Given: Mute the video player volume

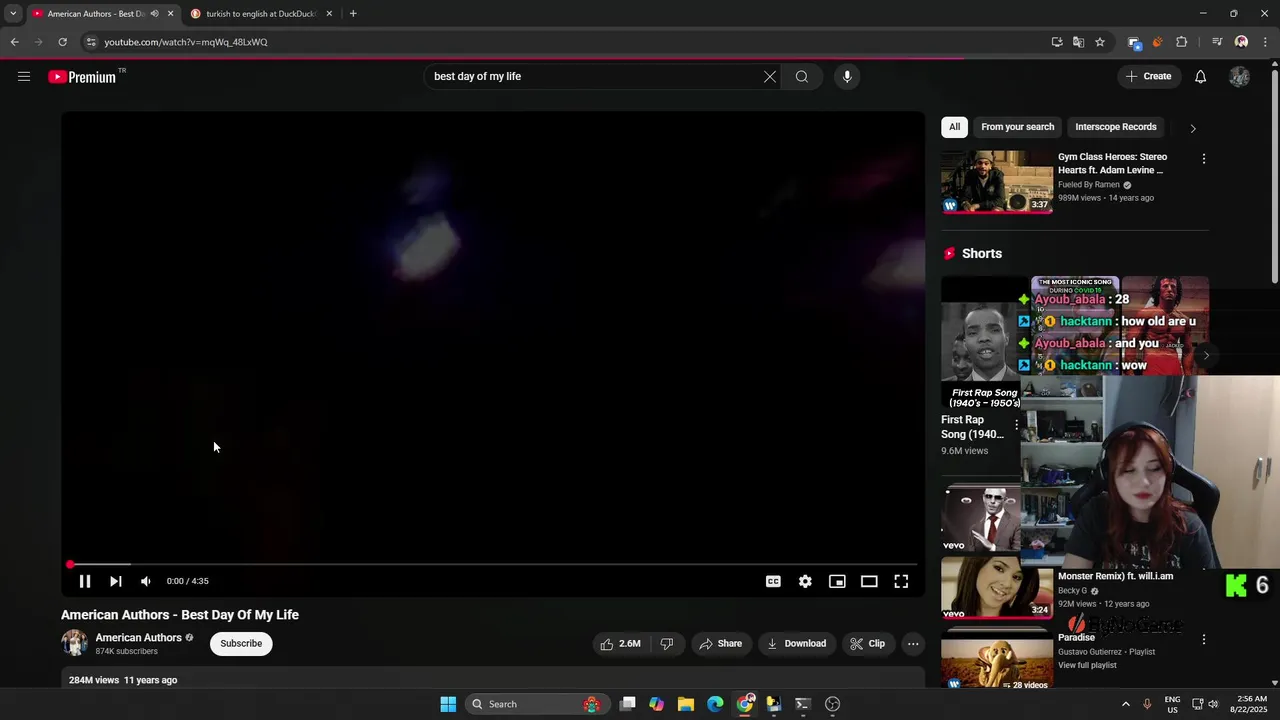Looking at the screenshot, I should click(x=146, y=581).
